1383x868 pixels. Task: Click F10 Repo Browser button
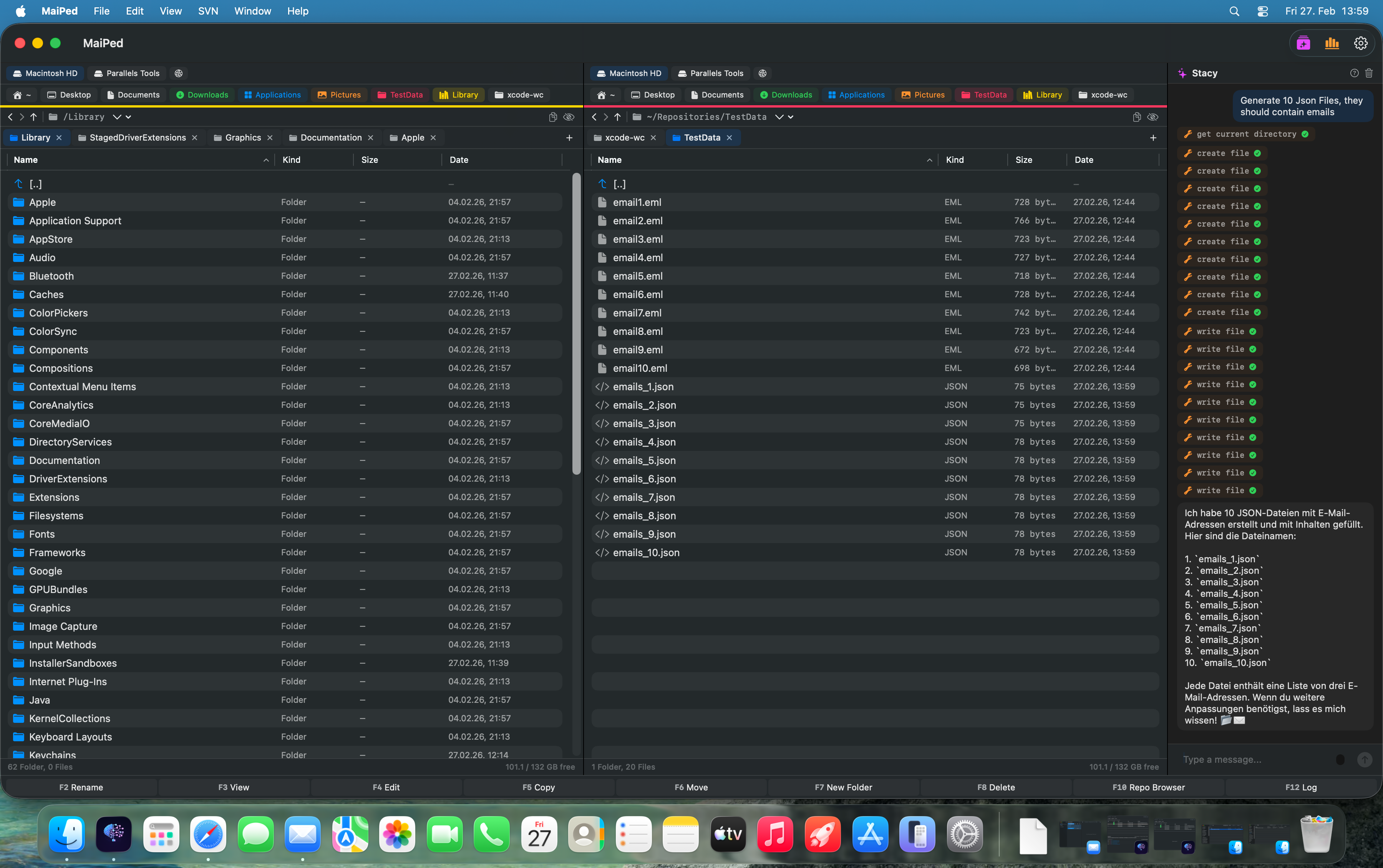point(1148,787)
